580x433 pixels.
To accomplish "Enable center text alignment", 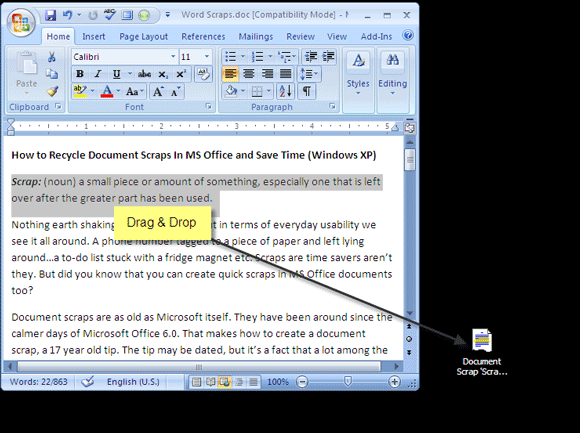I will coord(249,74).
